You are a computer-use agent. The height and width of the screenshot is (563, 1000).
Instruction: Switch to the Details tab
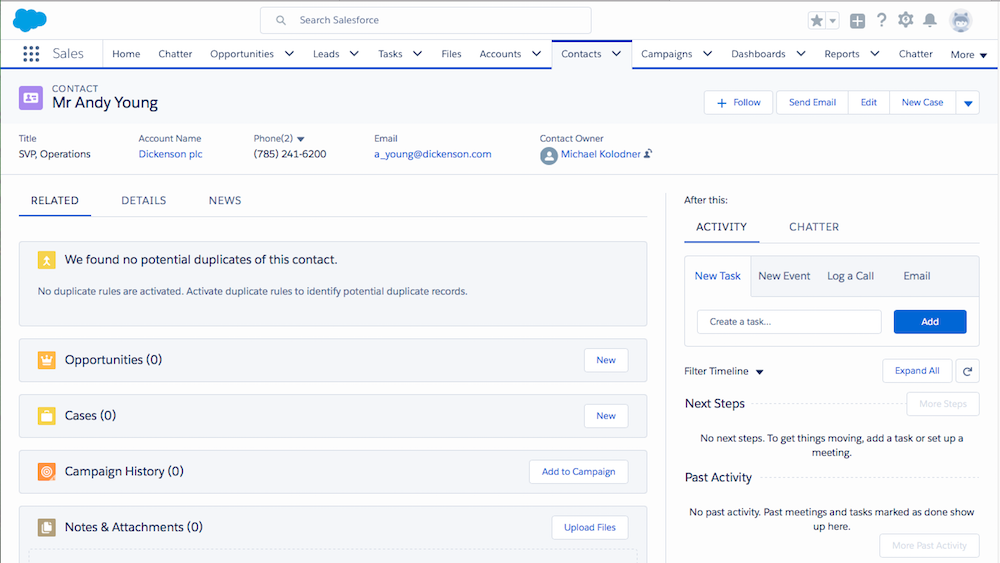coord(143,200)
